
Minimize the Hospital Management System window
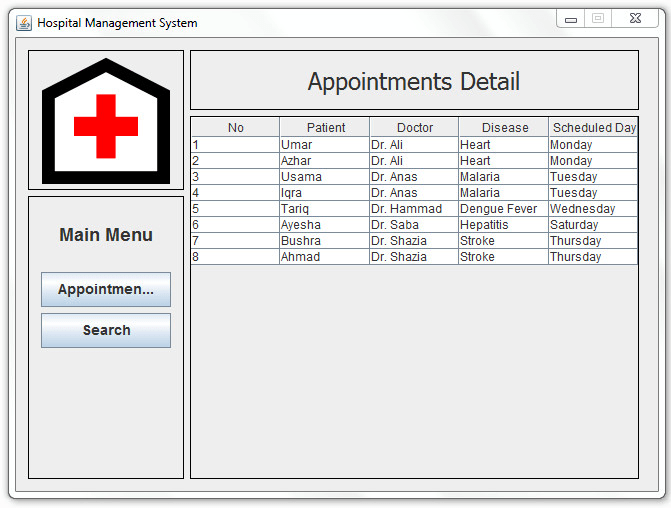pos(570,19)
